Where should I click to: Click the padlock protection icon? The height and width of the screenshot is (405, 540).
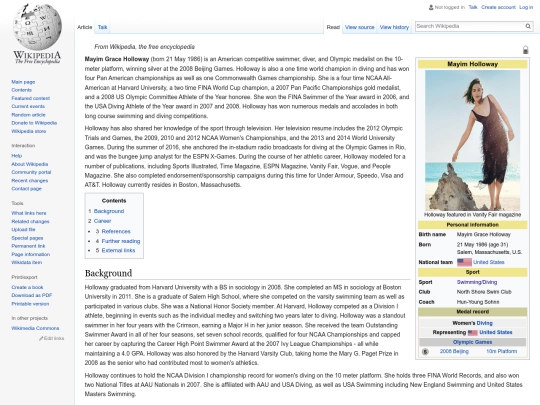click(x=525, y=50)
